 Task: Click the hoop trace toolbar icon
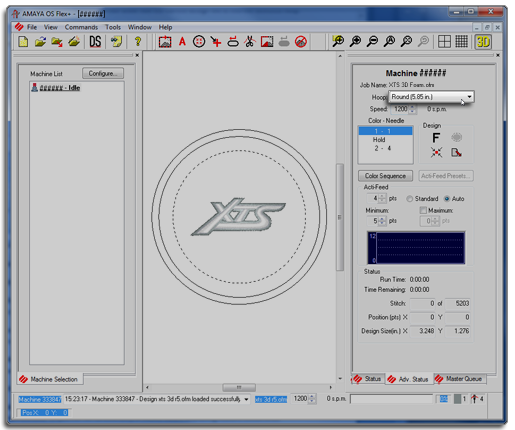point(233,42)
